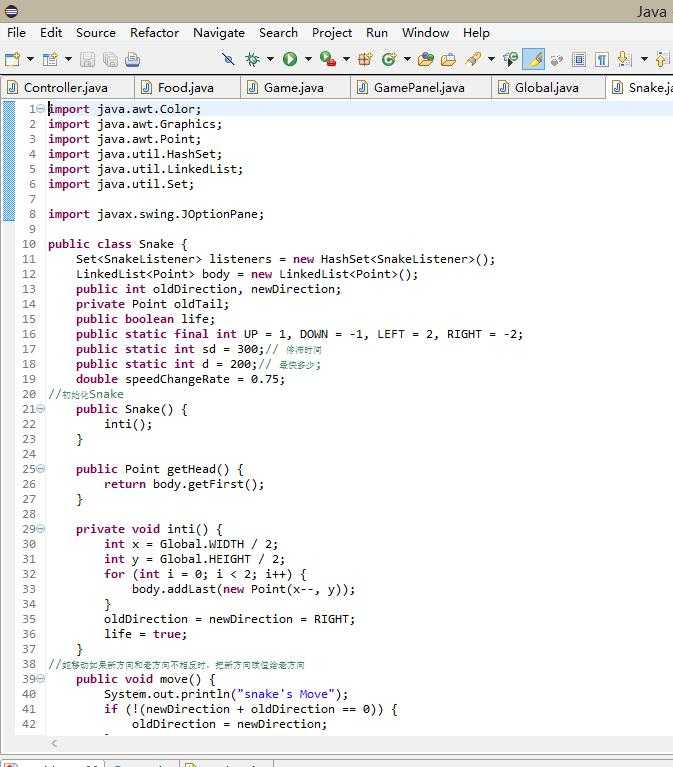Open the Next Annotation dropdown arrow
Screen dimensions: 673x767
tap(644, 59)
